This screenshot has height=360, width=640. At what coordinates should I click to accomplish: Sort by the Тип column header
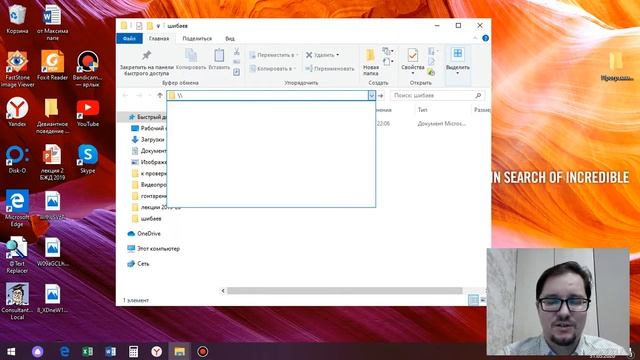coord(422,110)
